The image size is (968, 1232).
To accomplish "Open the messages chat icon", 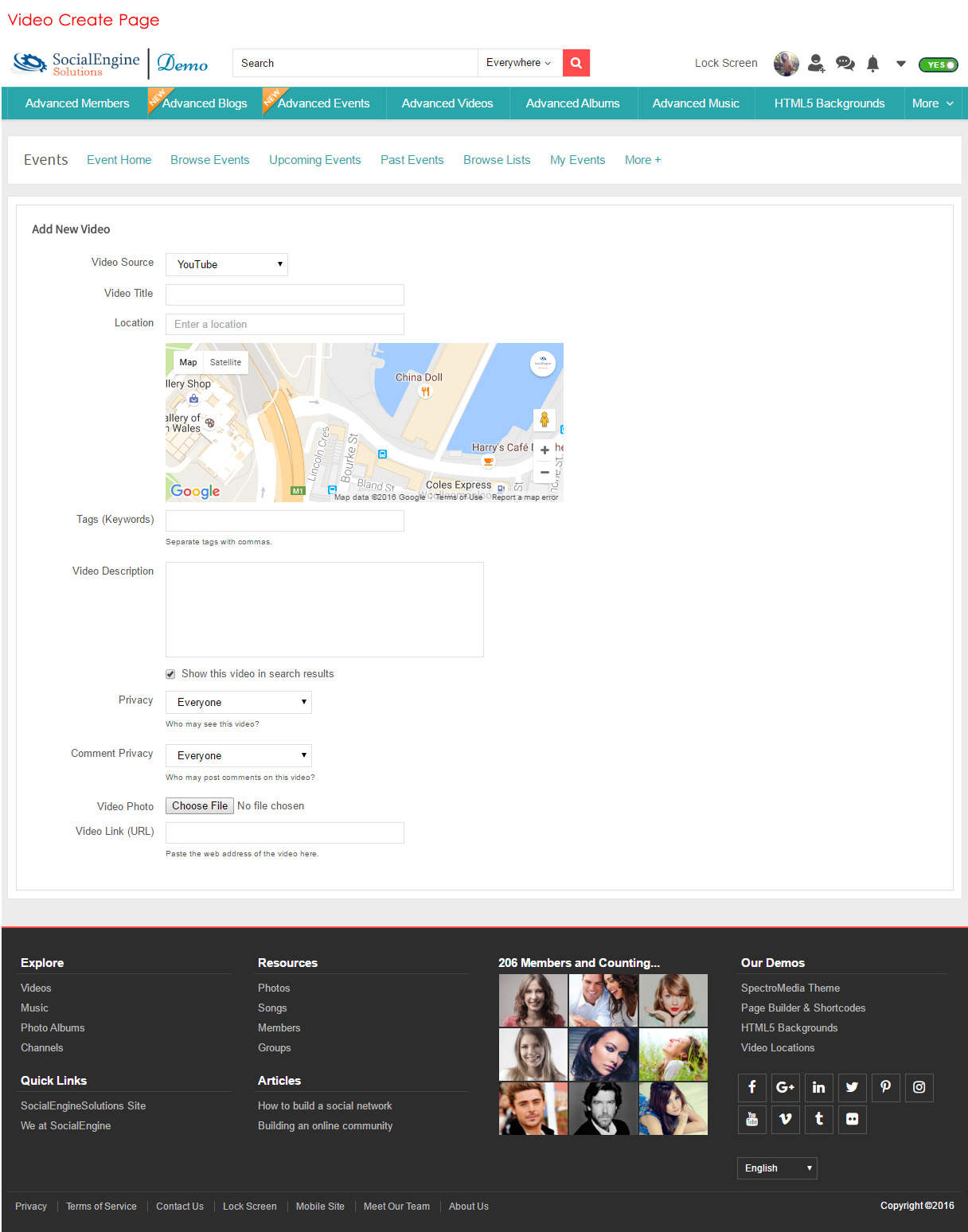I will click(x=845, y=63).
